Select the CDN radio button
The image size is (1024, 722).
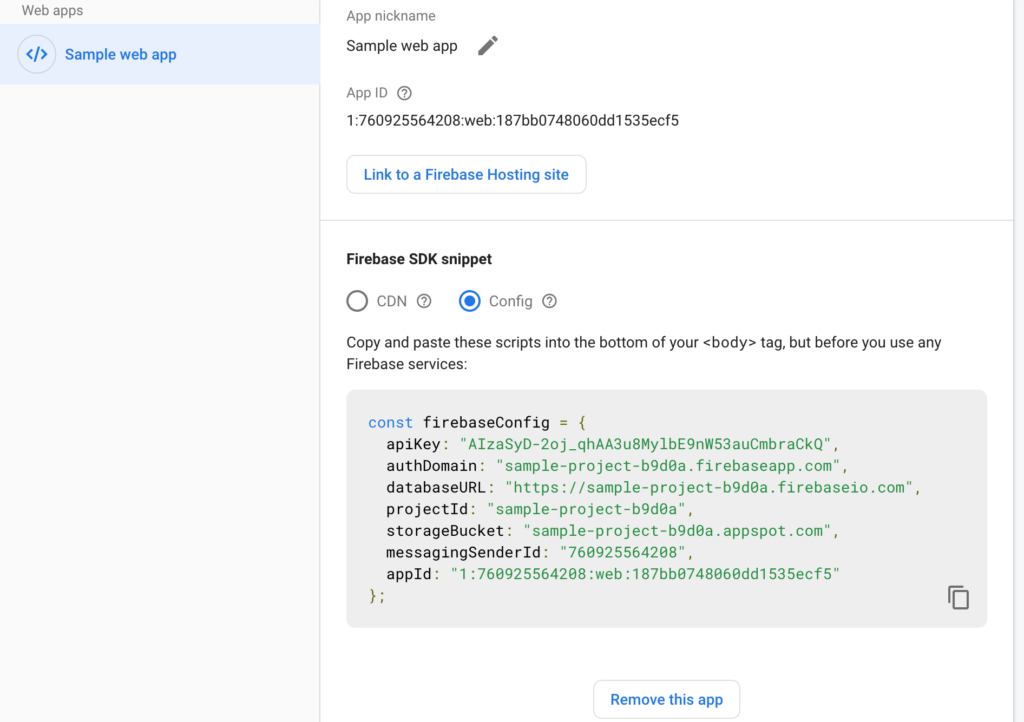tap(357, 301)
